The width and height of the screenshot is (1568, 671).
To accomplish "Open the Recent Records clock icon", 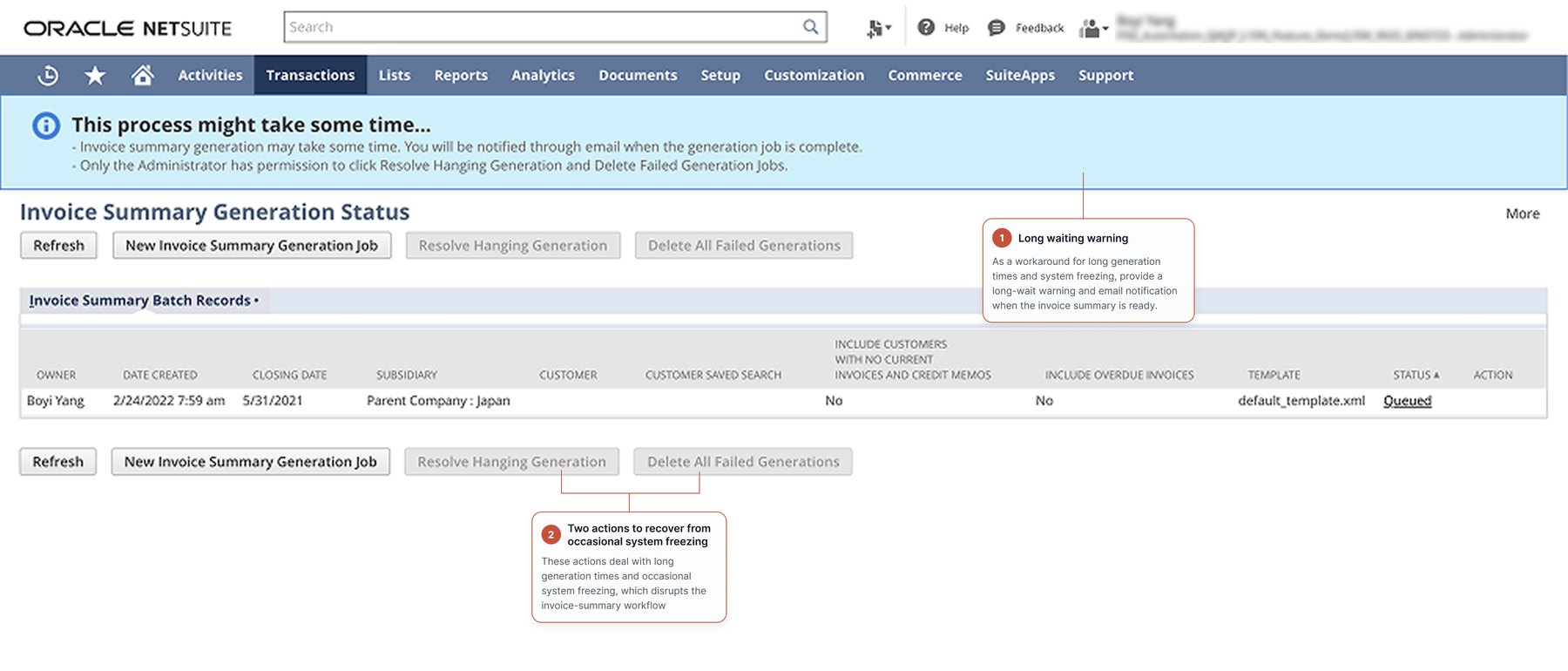I will coord(48,76).
